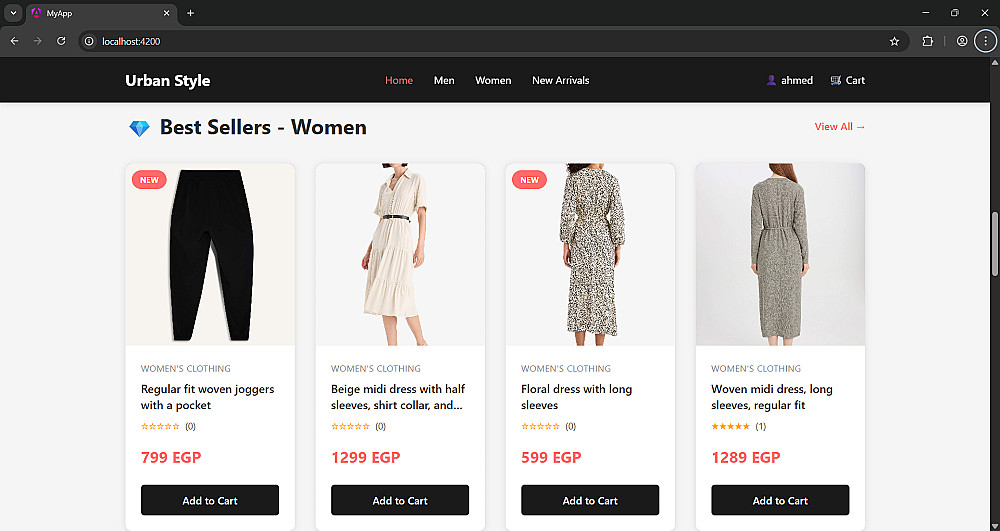
Task: Go to the Men menu item
Action: click(x=444, y=80)
